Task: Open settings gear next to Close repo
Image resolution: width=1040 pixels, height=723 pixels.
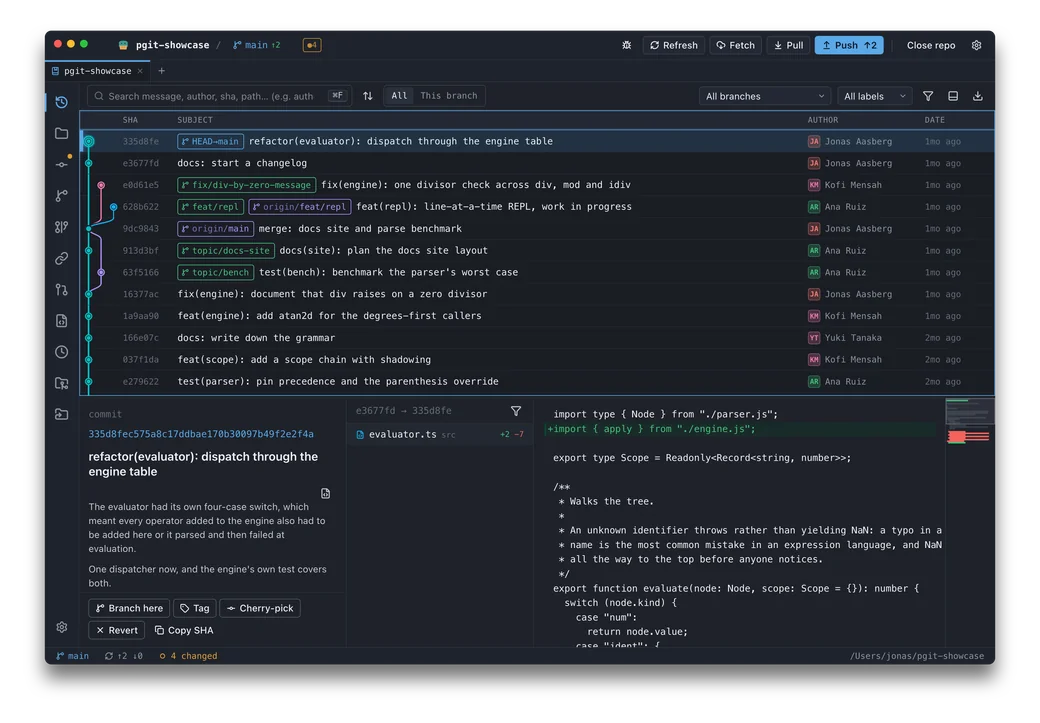Action: [976, 45]
